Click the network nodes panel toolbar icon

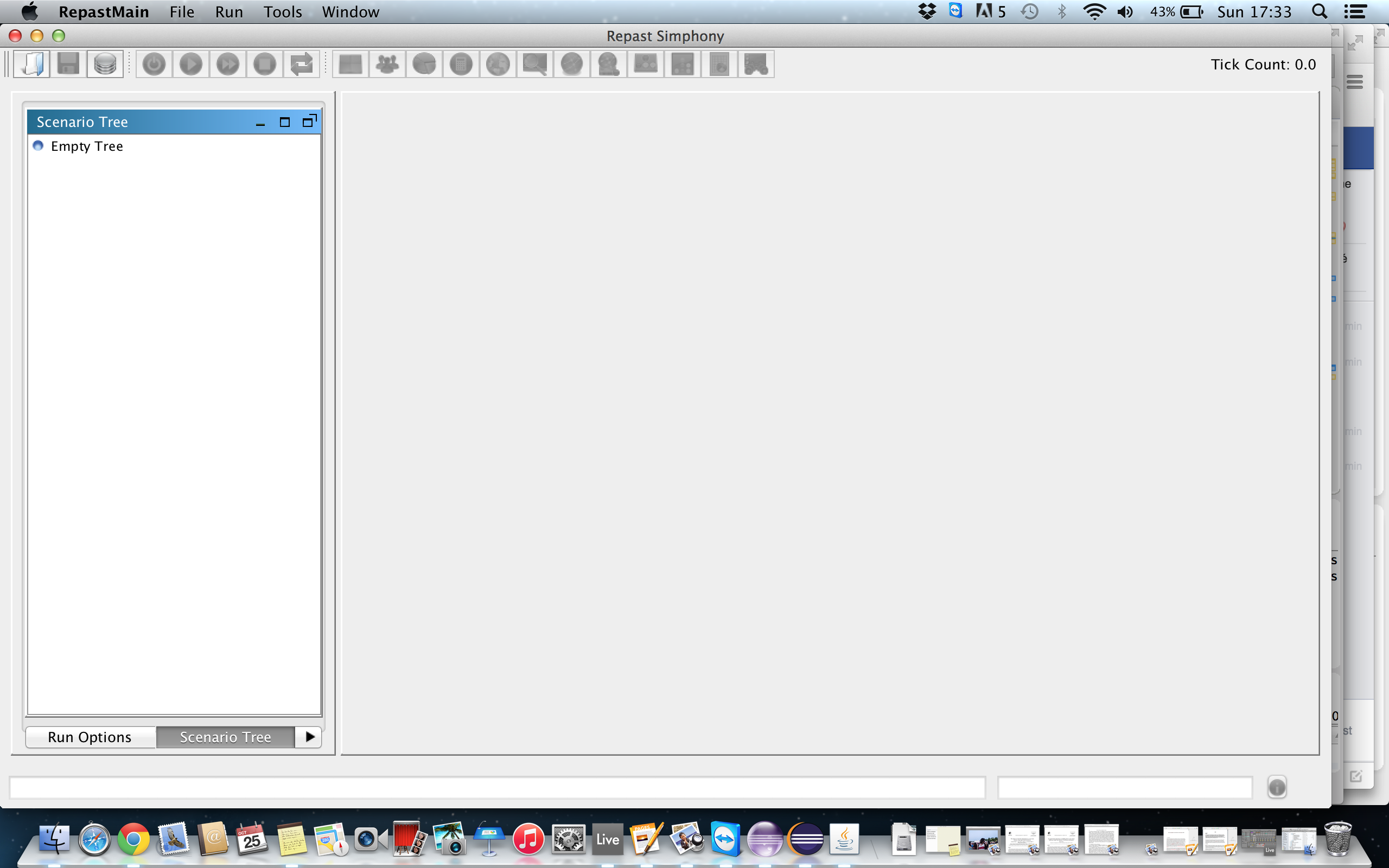(x=645, y=63)
